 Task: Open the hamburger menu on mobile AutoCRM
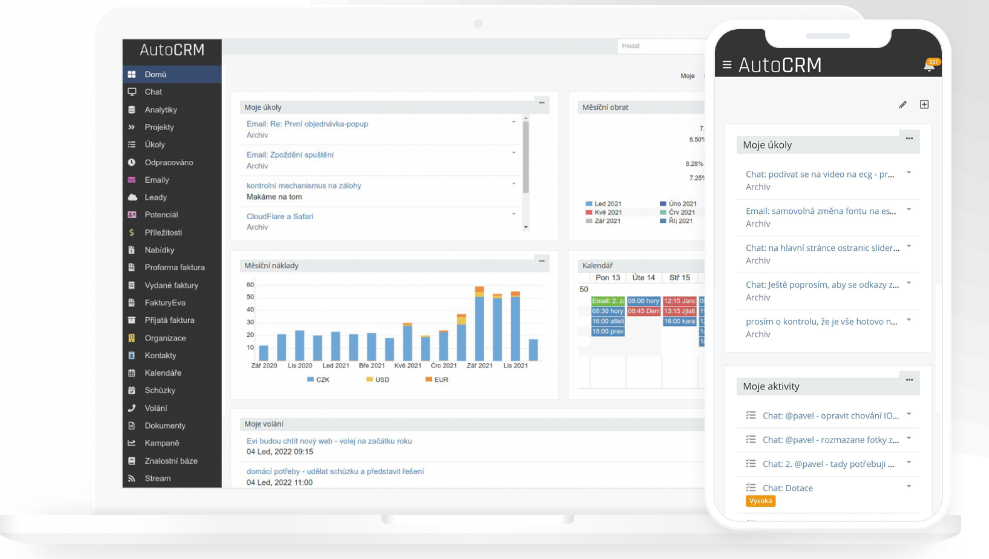[727, 65]
